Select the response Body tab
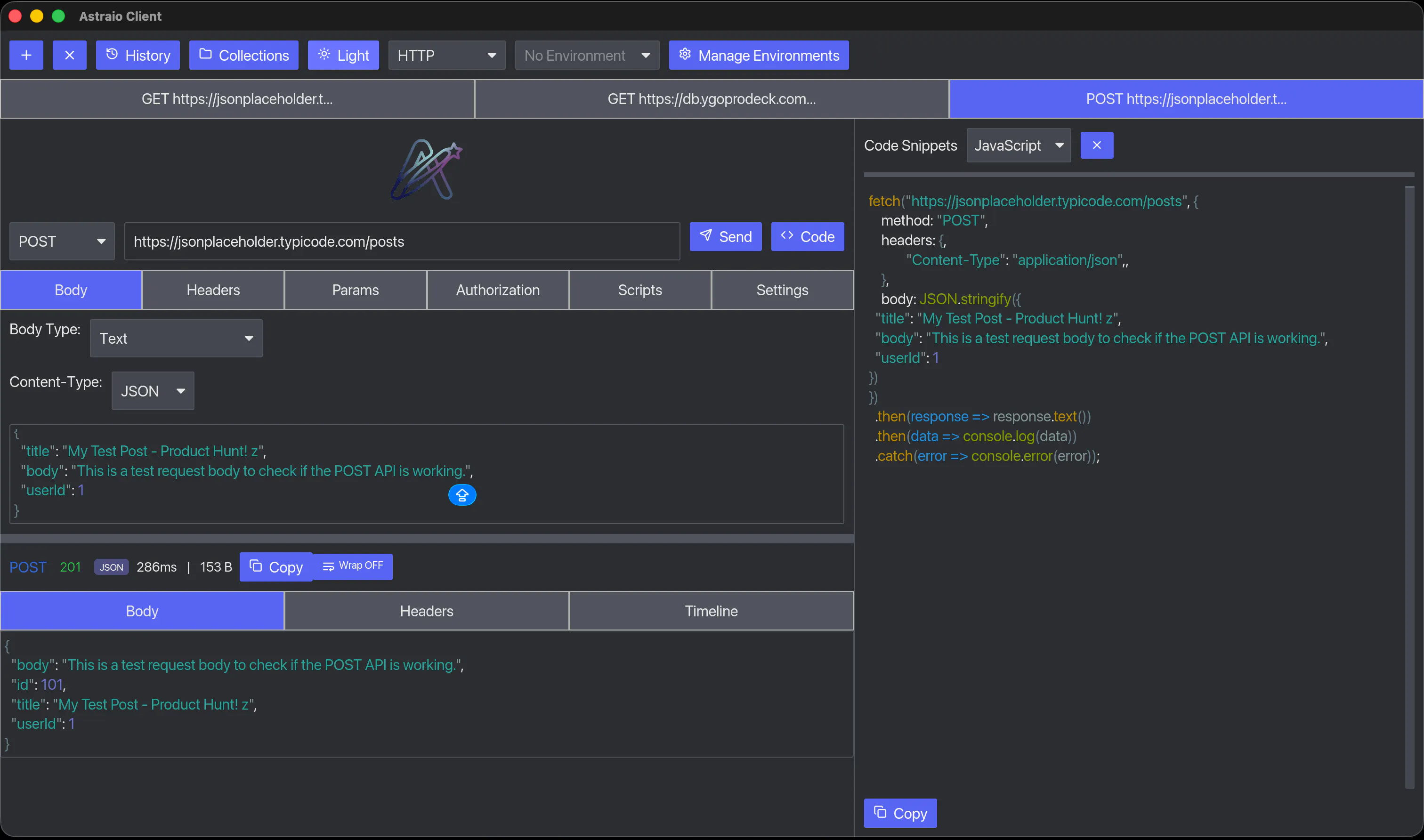Image resolution: width=1424 pixels, height=840 pixels. [x=142, y=611]
